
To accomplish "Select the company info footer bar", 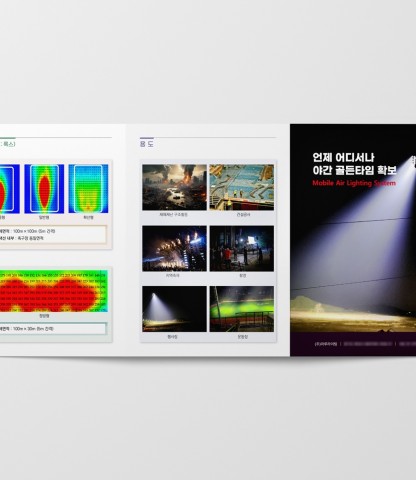I will click(x=353, y=344).
